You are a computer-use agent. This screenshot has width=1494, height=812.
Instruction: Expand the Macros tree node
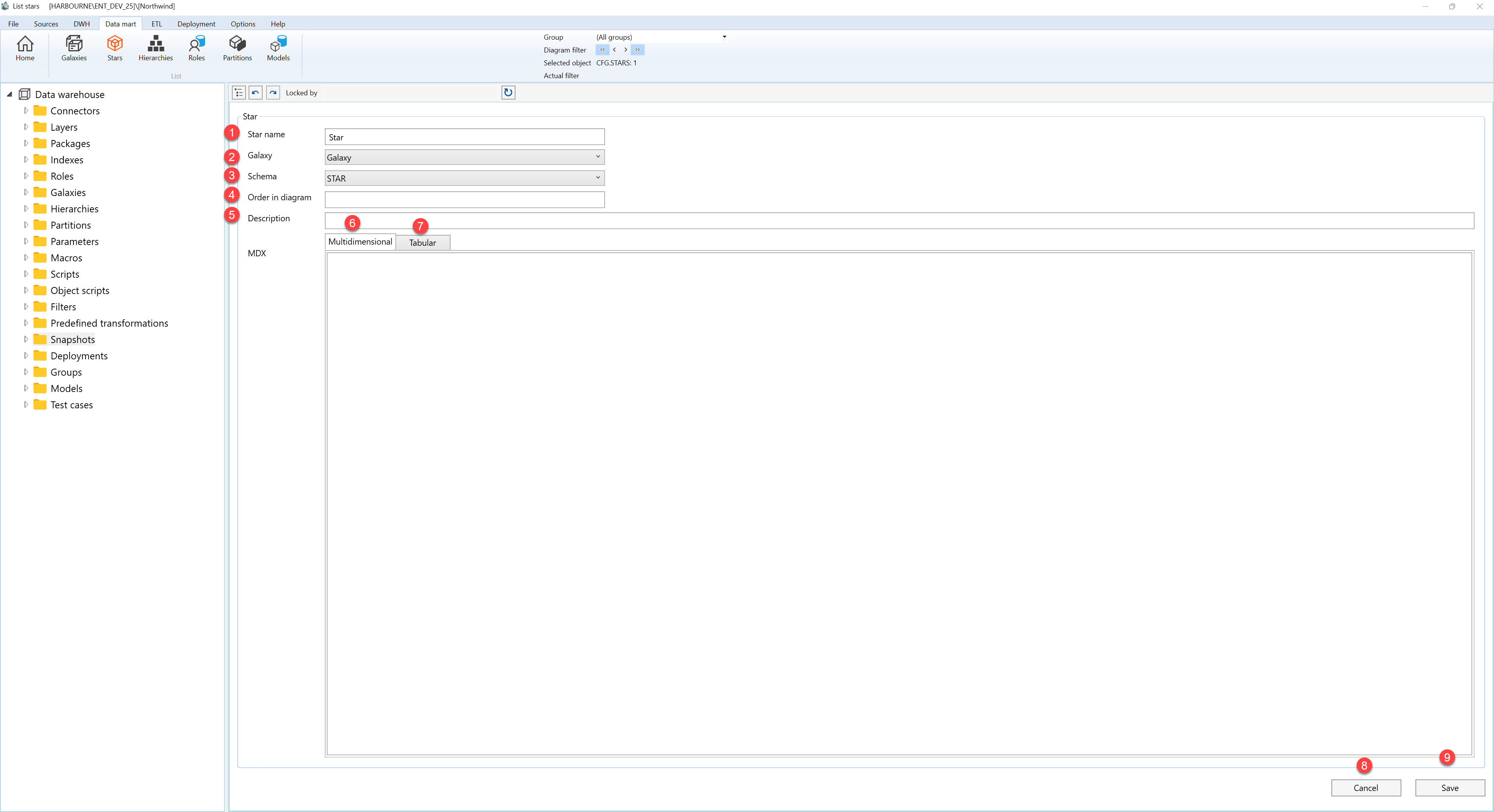click(x=26, y=257)
